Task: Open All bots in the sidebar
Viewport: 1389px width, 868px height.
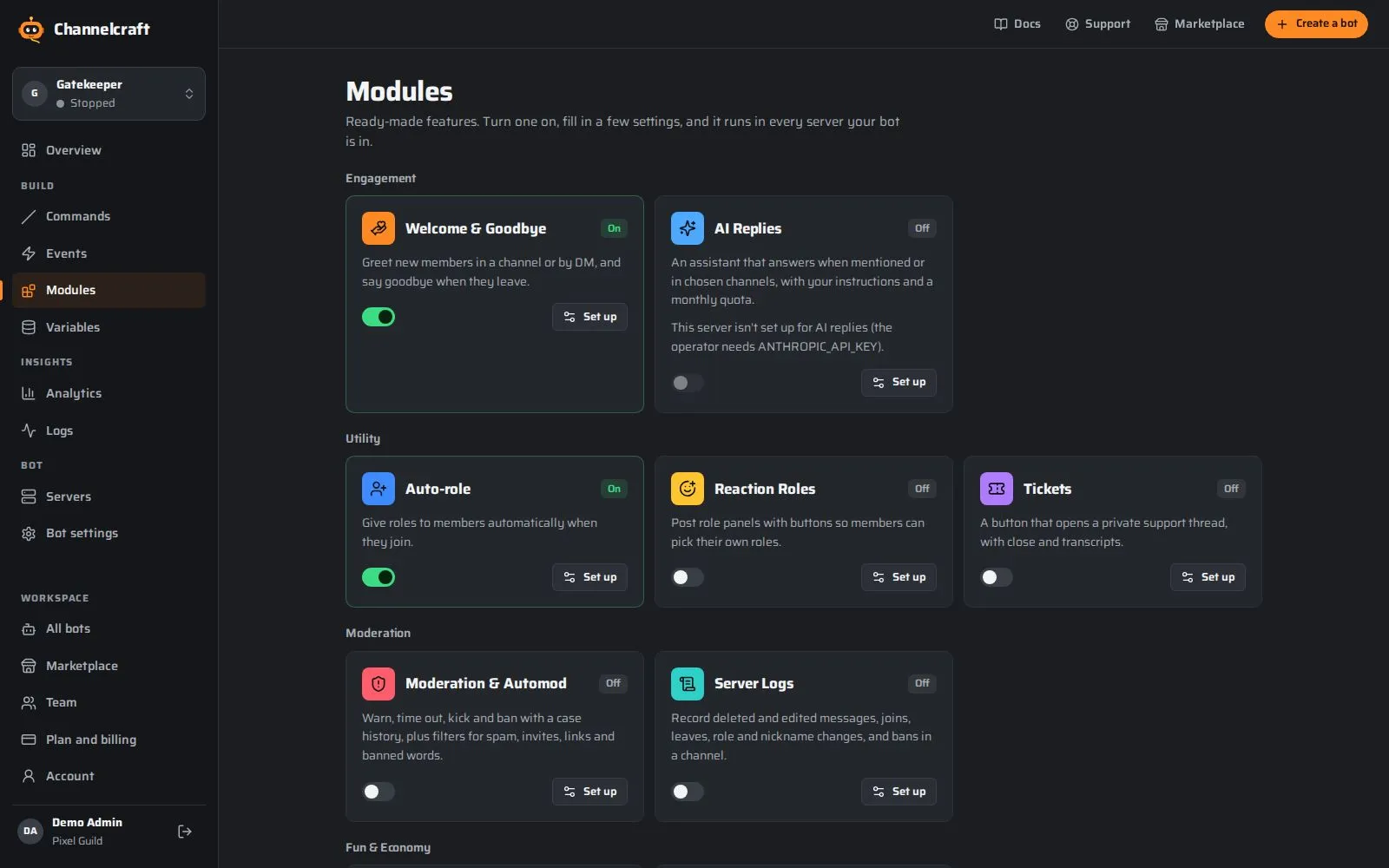Action: 109,628
